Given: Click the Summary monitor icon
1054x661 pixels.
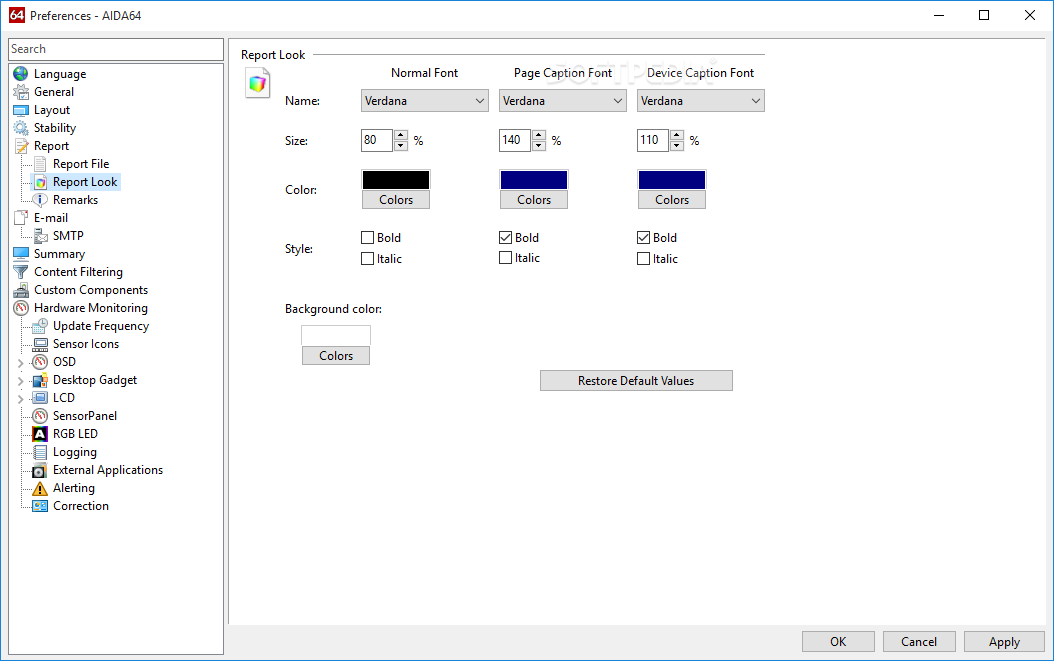Looking at the screenshot, I should [x=21, y=254].
